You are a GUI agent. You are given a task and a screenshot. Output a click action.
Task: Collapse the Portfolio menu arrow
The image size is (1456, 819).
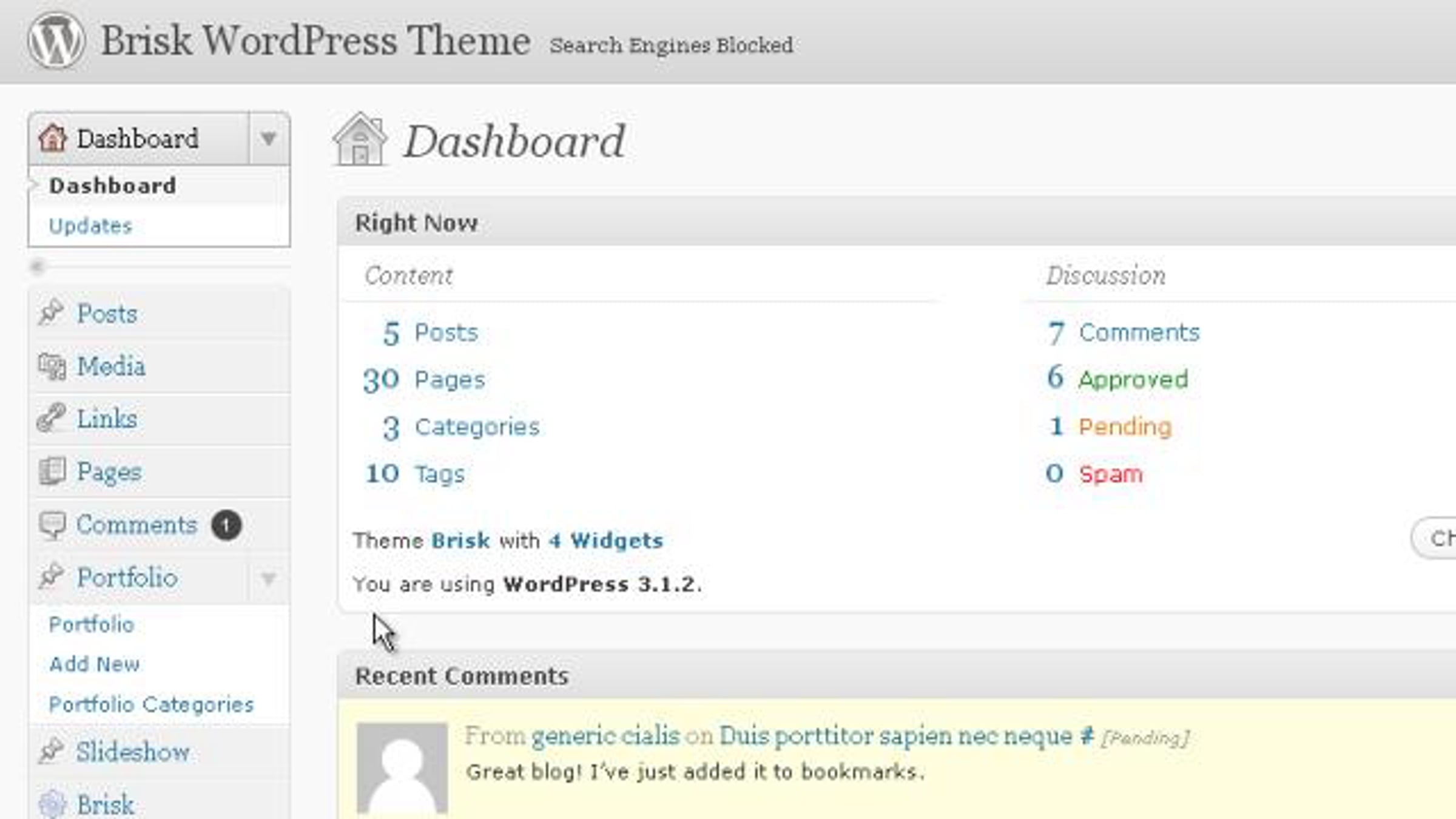(x=269, y=578)
